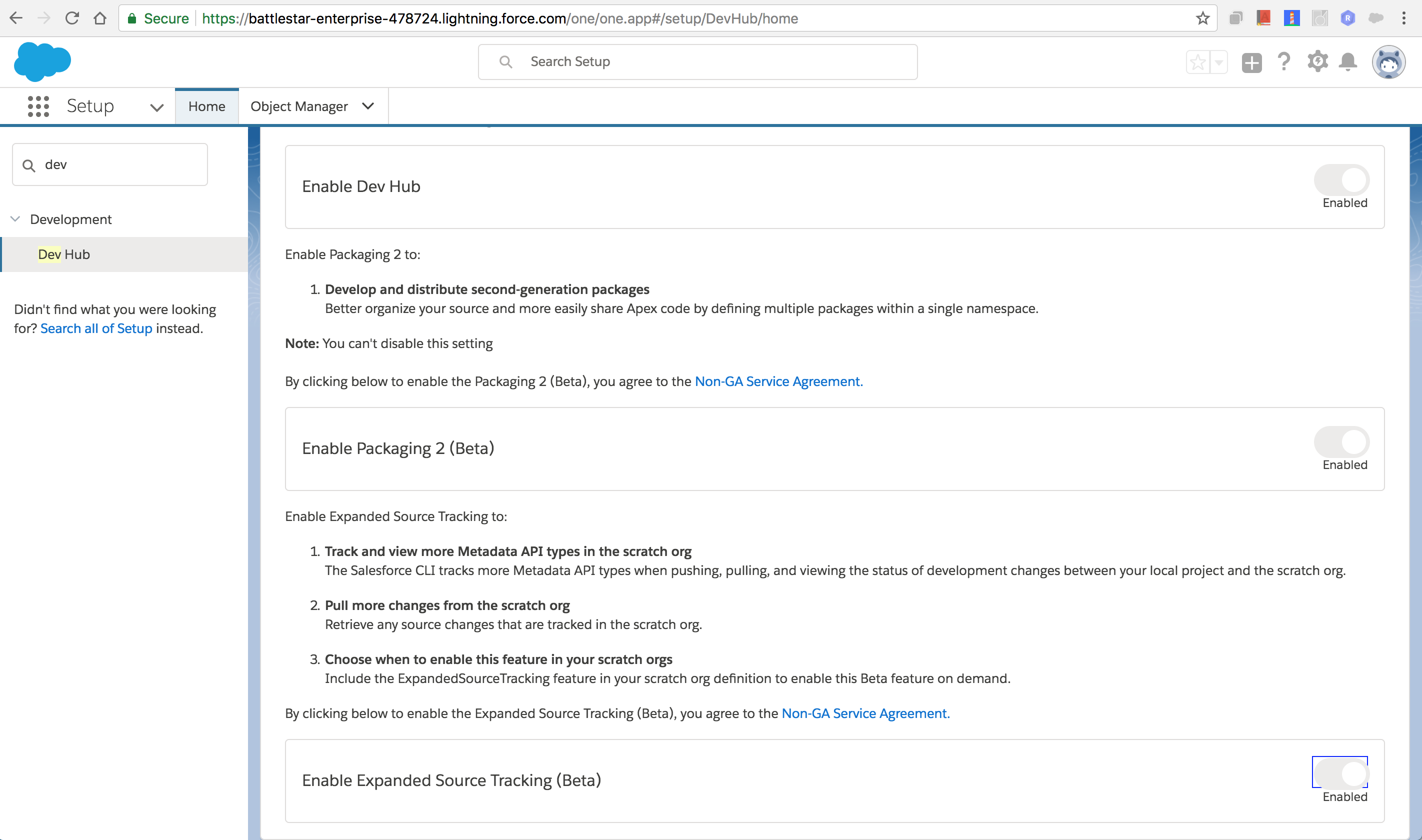Click Pull more changes from the scratch org
The image size is (1422, 840).
point(447,605)
